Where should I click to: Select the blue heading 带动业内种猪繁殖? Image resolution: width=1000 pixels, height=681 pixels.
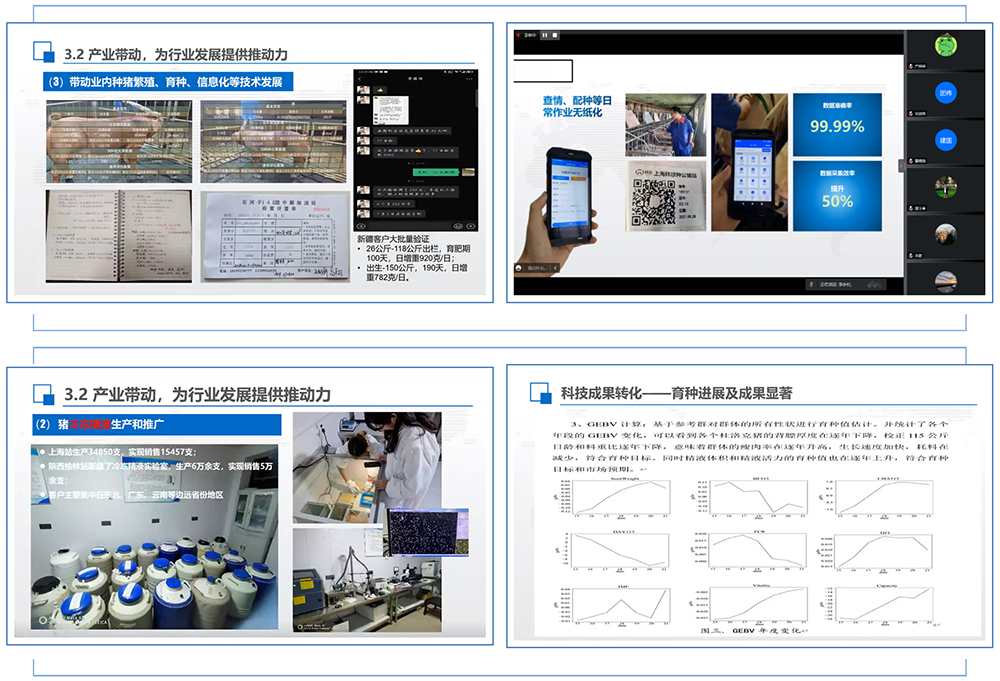tap(167, 82)
